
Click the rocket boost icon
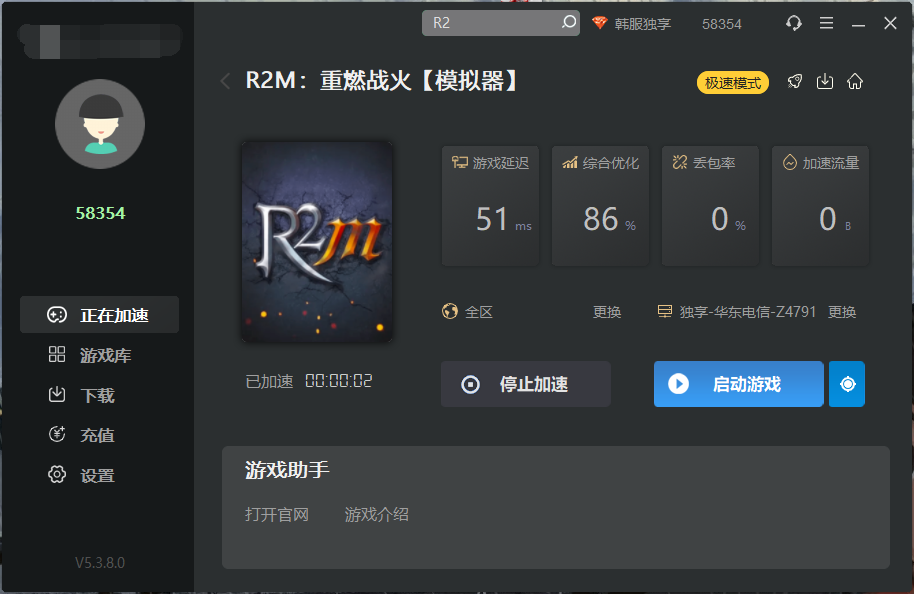pyautogui.click(x=795, y=82)
